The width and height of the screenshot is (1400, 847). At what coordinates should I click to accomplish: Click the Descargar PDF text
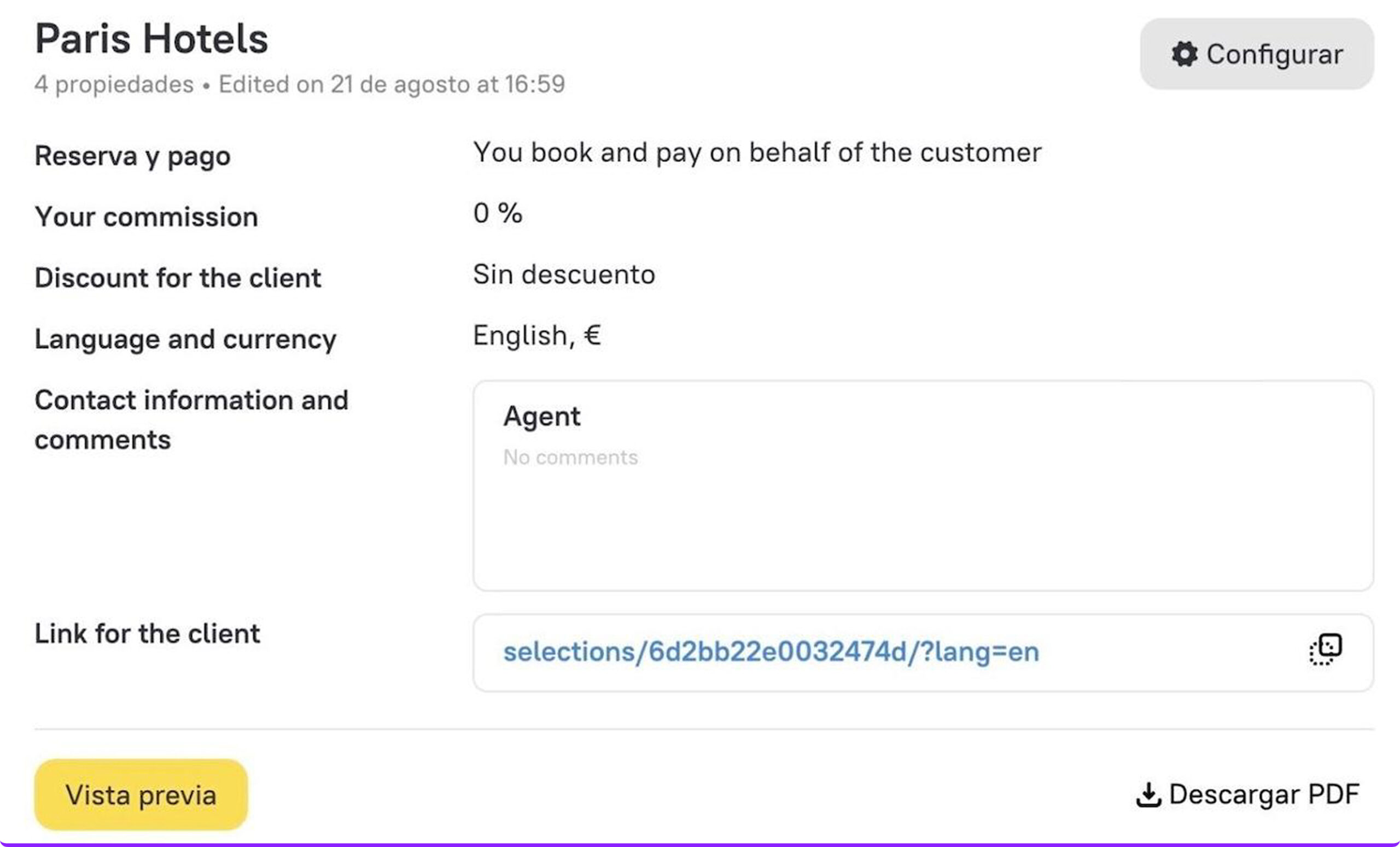pyautogui.click(x=1264, y=794)
